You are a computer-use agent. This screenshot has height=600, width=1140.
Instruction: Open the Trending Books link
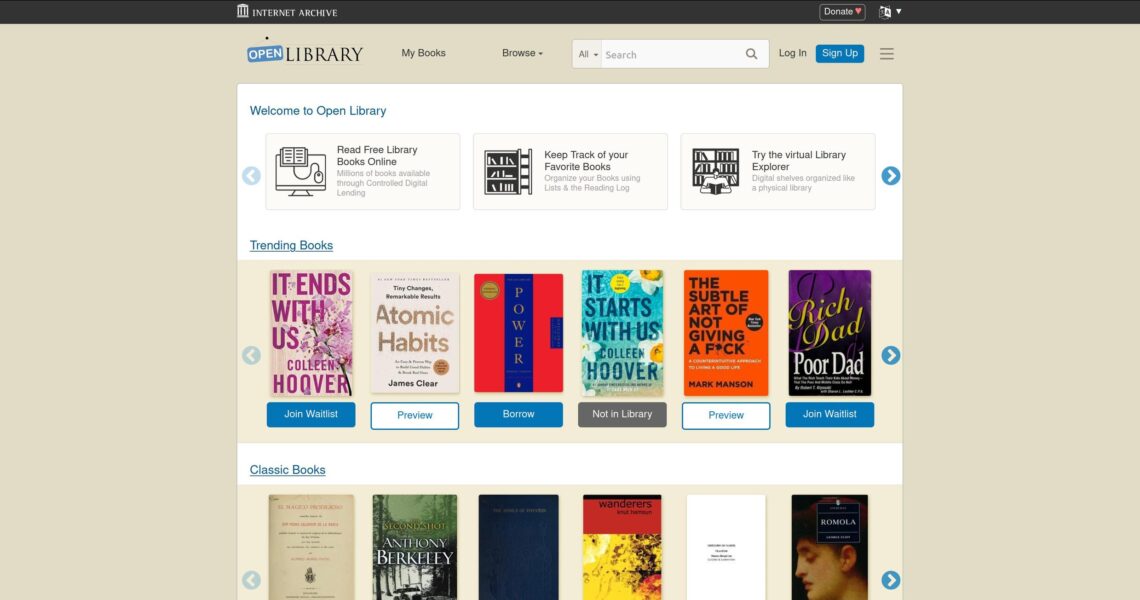pyautogui.click(x=292, y=245)
